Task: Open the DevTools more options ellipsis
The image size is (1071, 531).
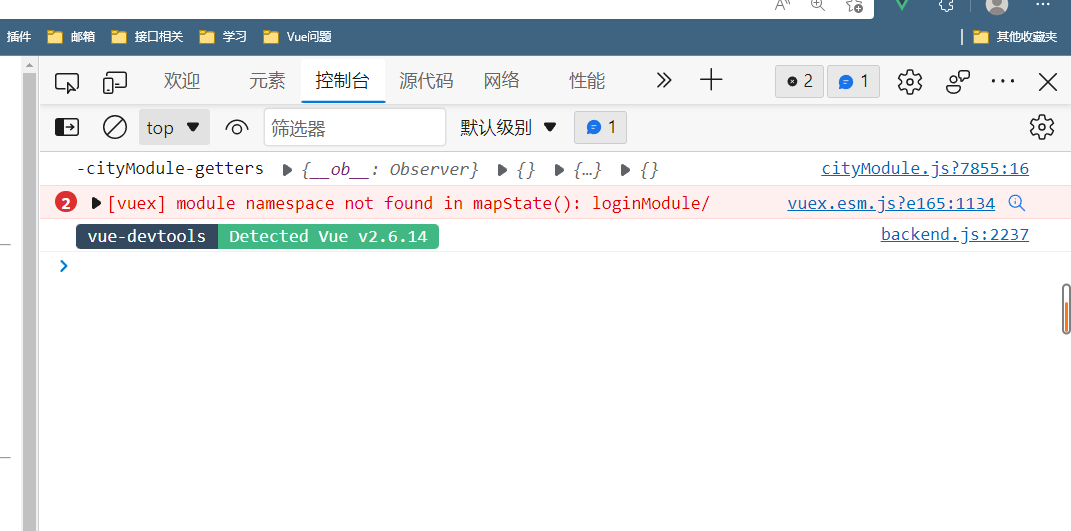Action: point(1003,81)
